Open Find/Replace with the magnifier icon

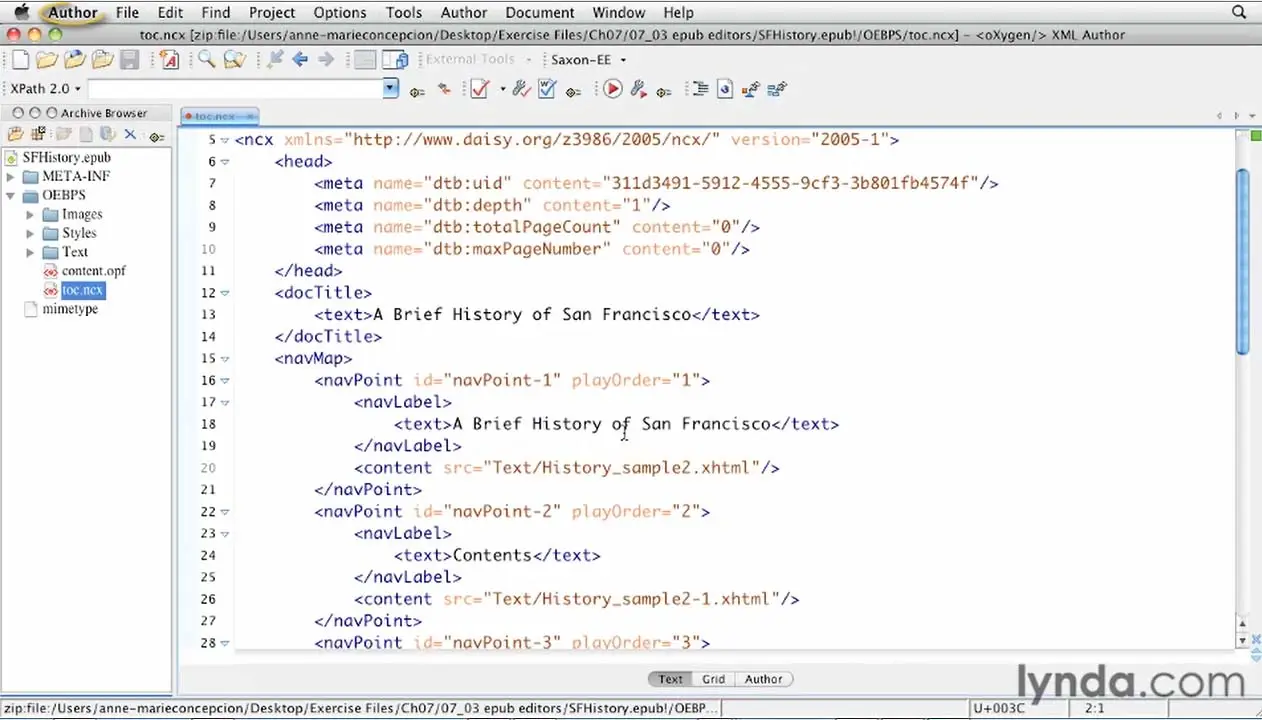pyautogui.click(x=206, y=60)
